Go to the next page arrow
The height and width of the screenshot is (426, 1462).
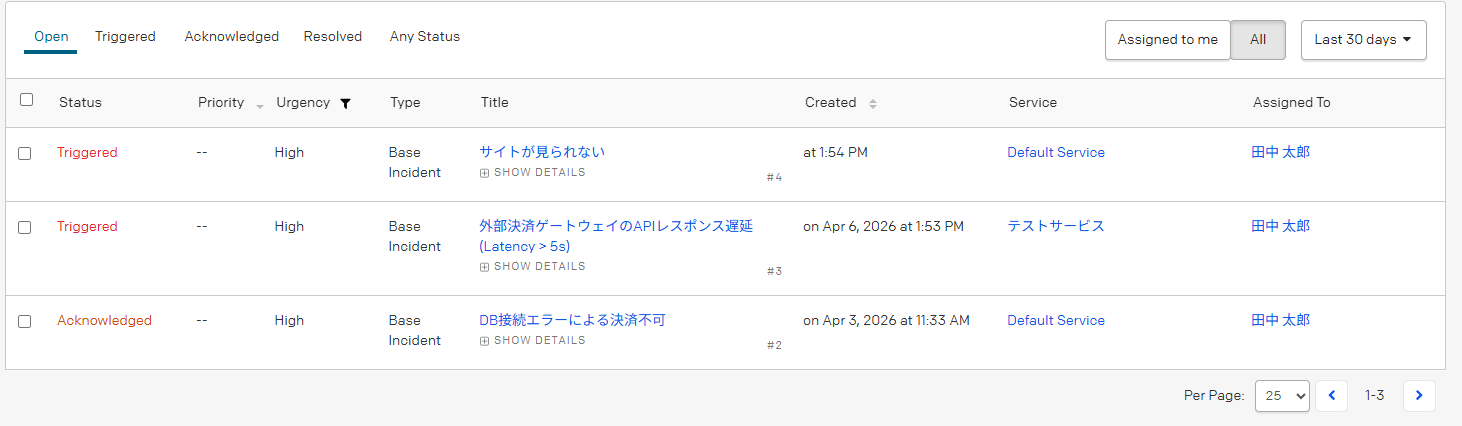click(1419, 396)
